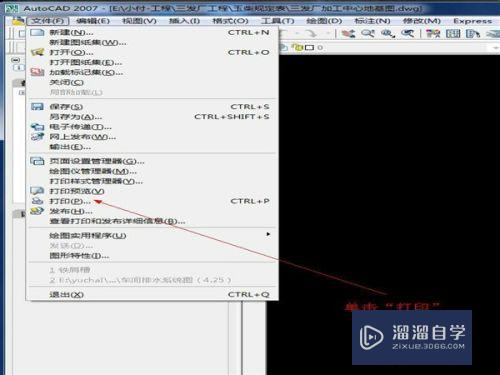
Task: Choose 新建(N)... from File menu
Action: tap(152, 33)
